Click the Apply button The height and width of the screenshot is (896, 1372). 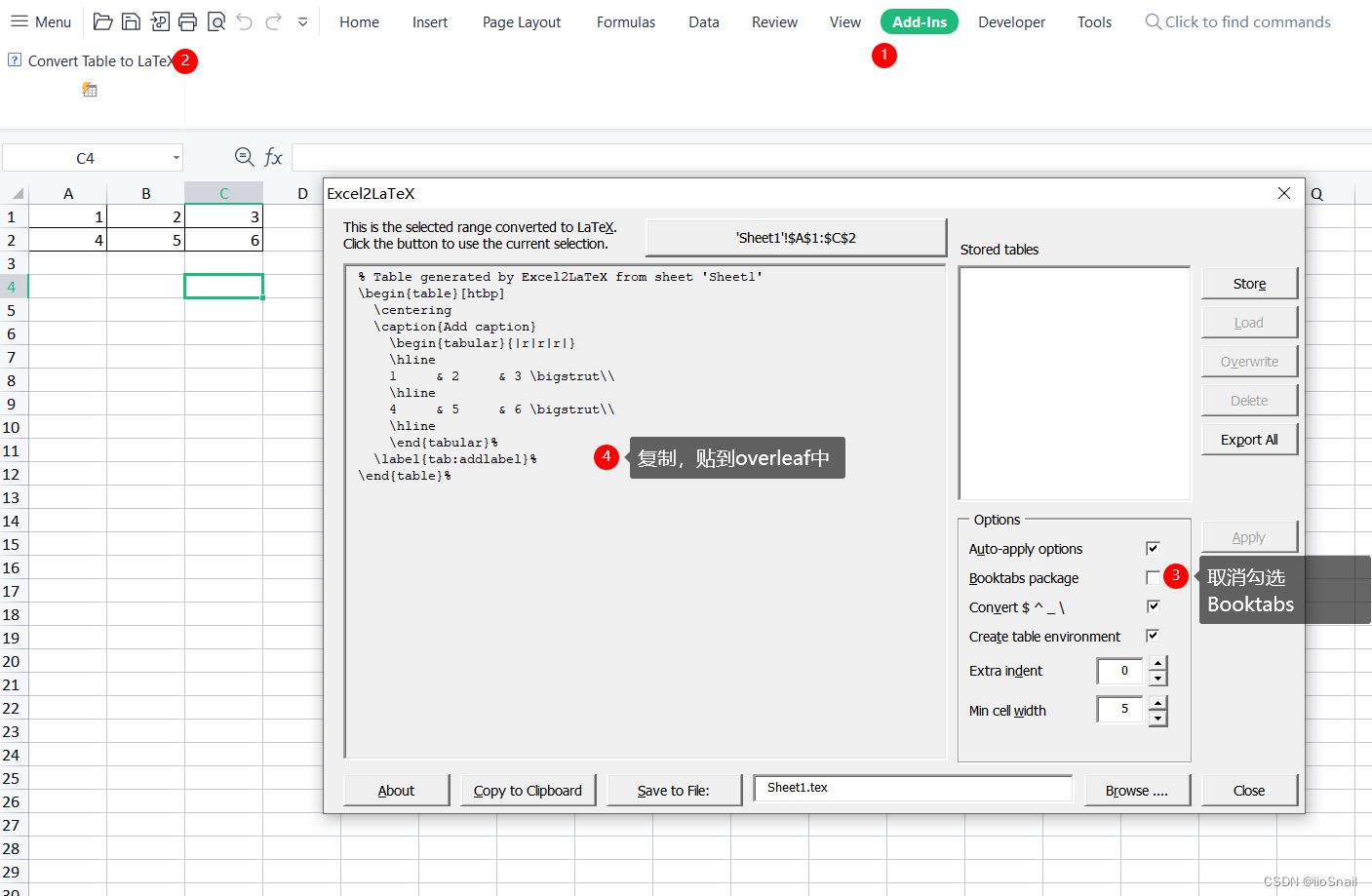tap(1249, 537)
